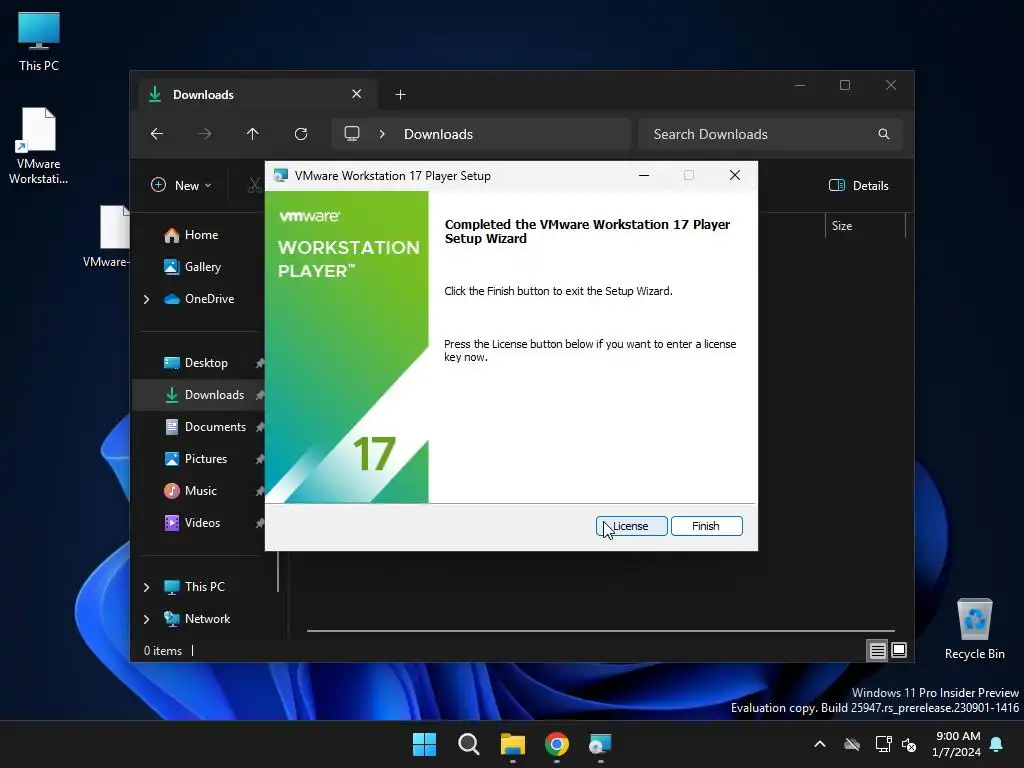Toggle the Details pane
This screenshot has height=768, width=1024.
click(x=859, y=185)
